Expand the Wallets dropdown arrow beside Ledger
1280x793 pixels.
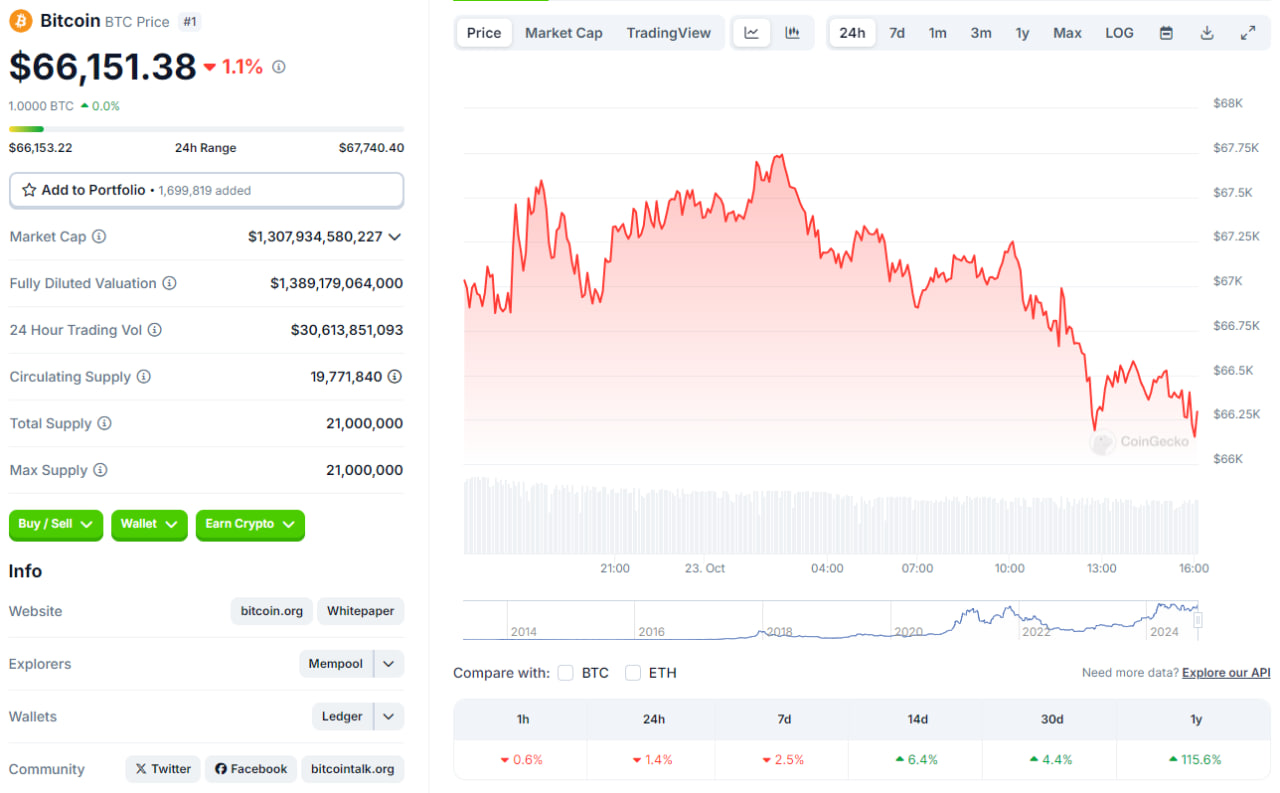[x=389, y=716]
